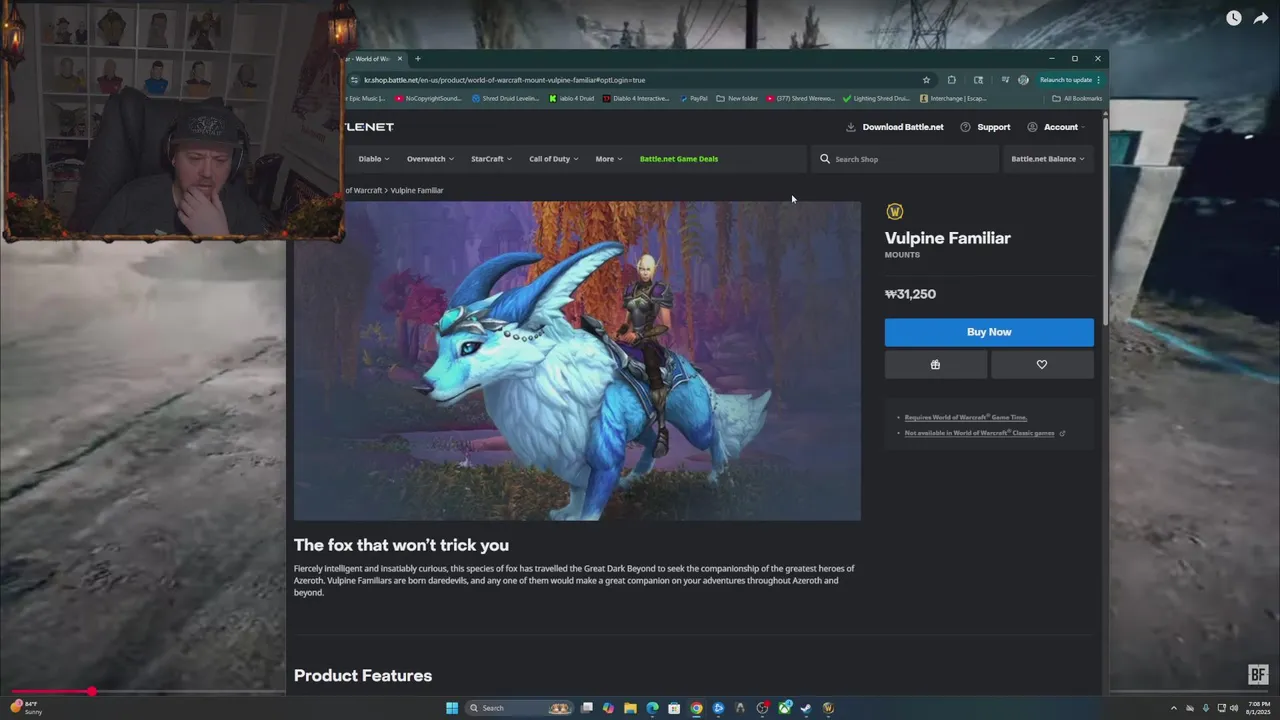Click the Watch Later clock icon

click(x=1233, y=18)
